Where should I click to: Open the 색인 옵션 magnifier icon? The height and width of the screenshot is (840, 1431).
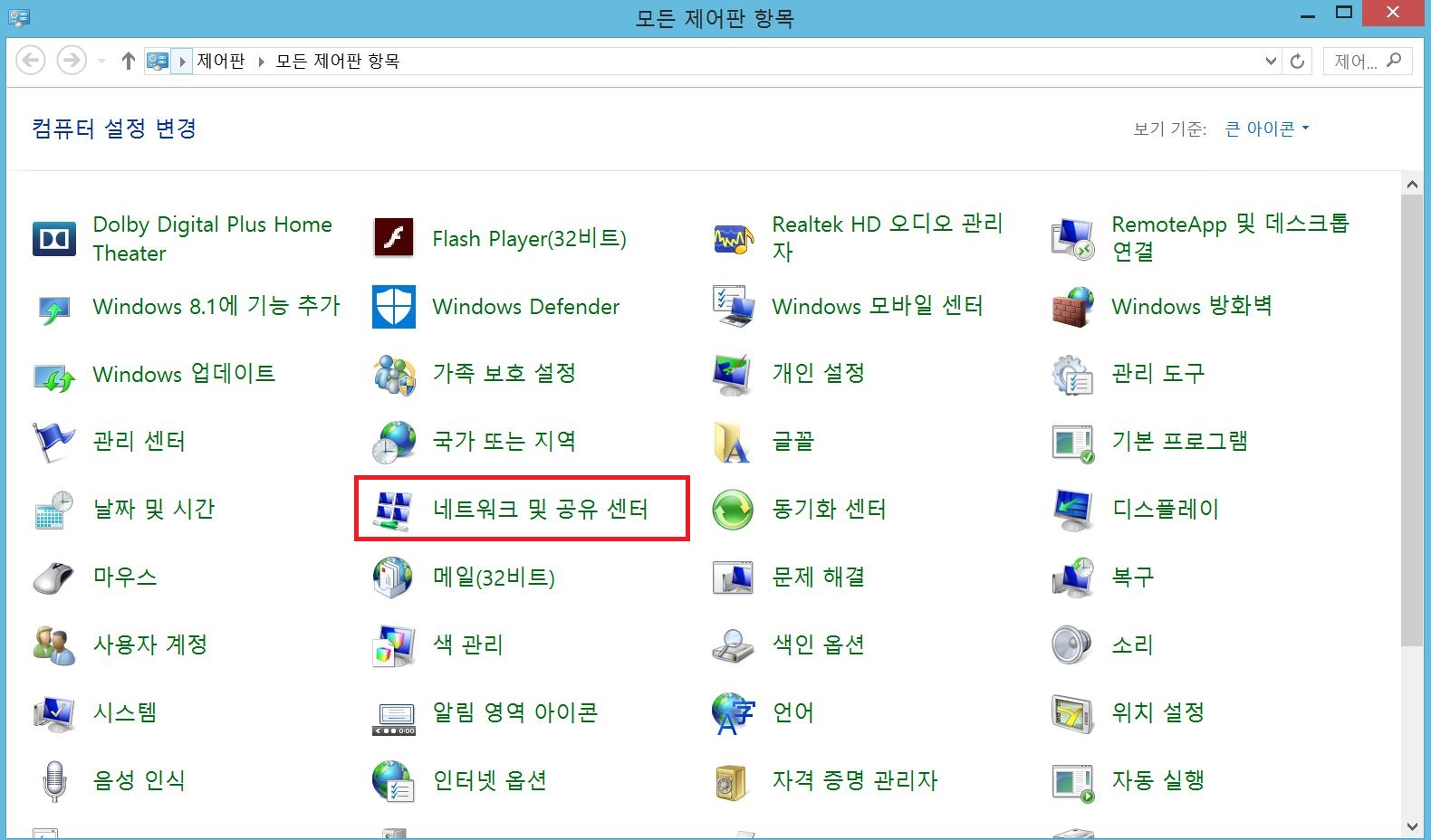coord(733,645)
